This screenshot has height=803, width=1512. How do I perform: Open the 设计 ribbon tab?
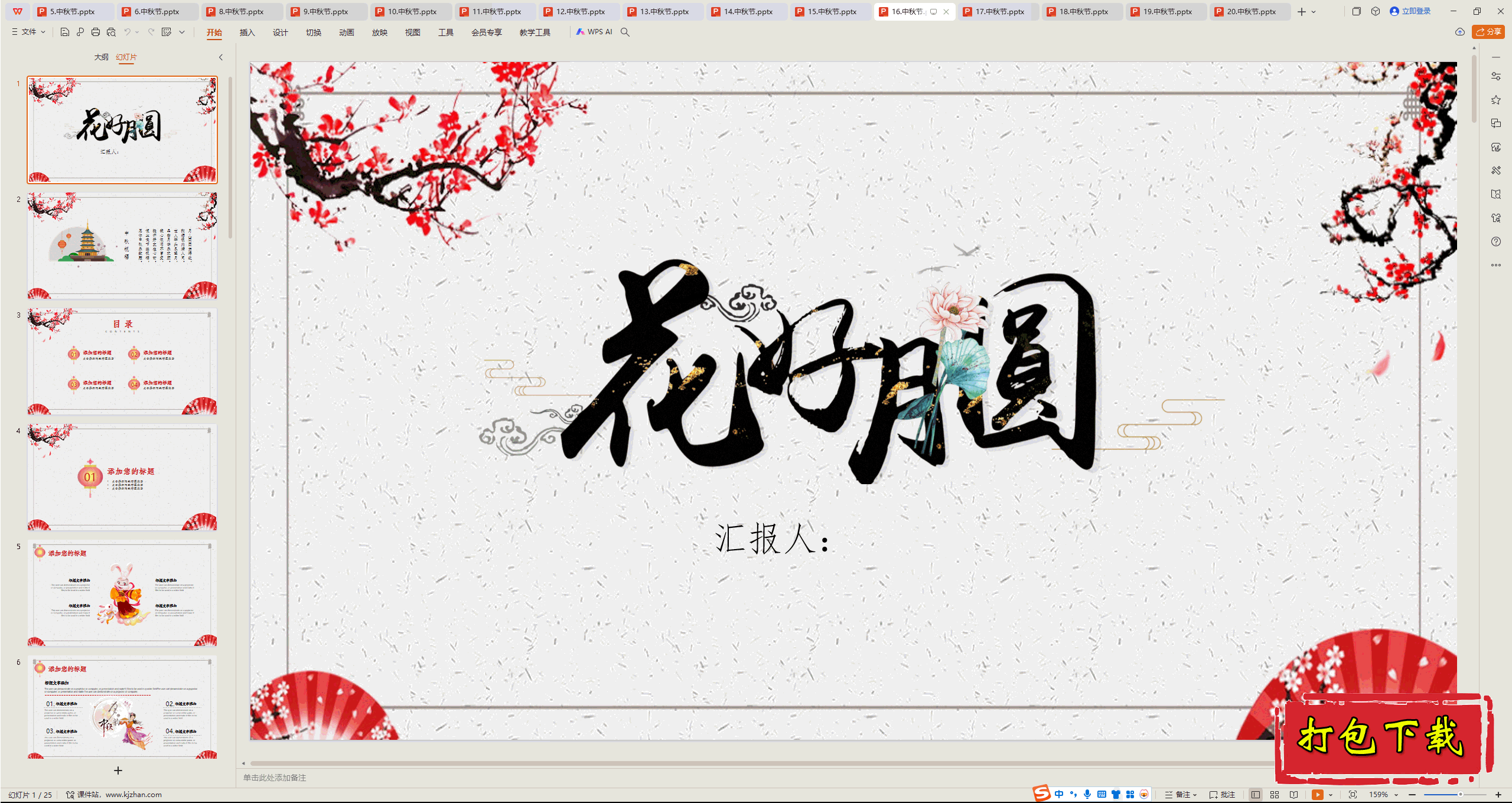(280, 32)
